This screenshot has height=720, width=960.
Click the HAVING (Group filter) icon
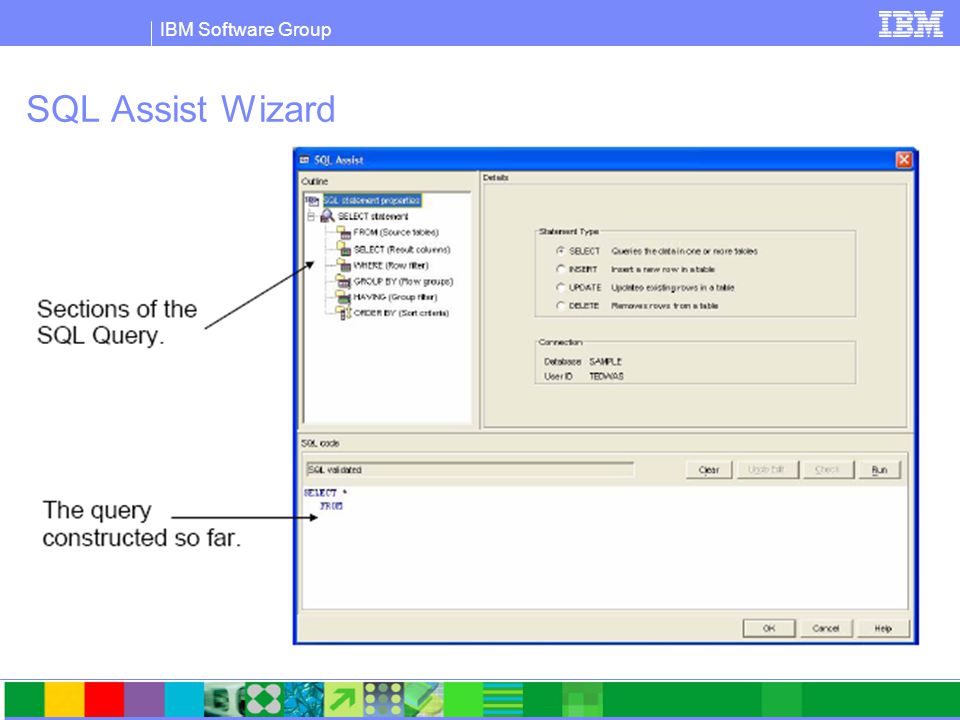[x=343, y=297]
